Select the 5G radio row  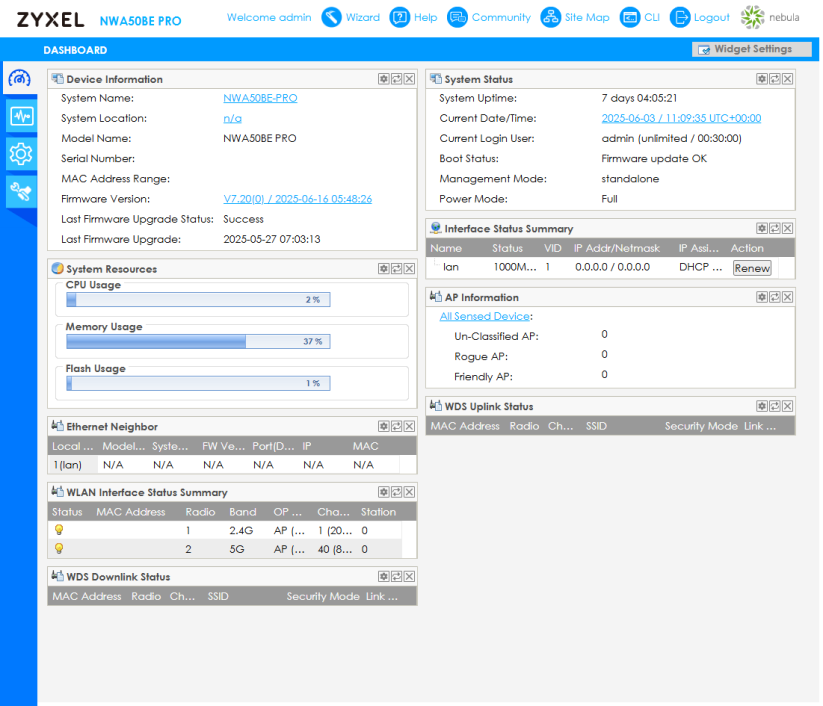pyautogui.click(x=225, y=549)
